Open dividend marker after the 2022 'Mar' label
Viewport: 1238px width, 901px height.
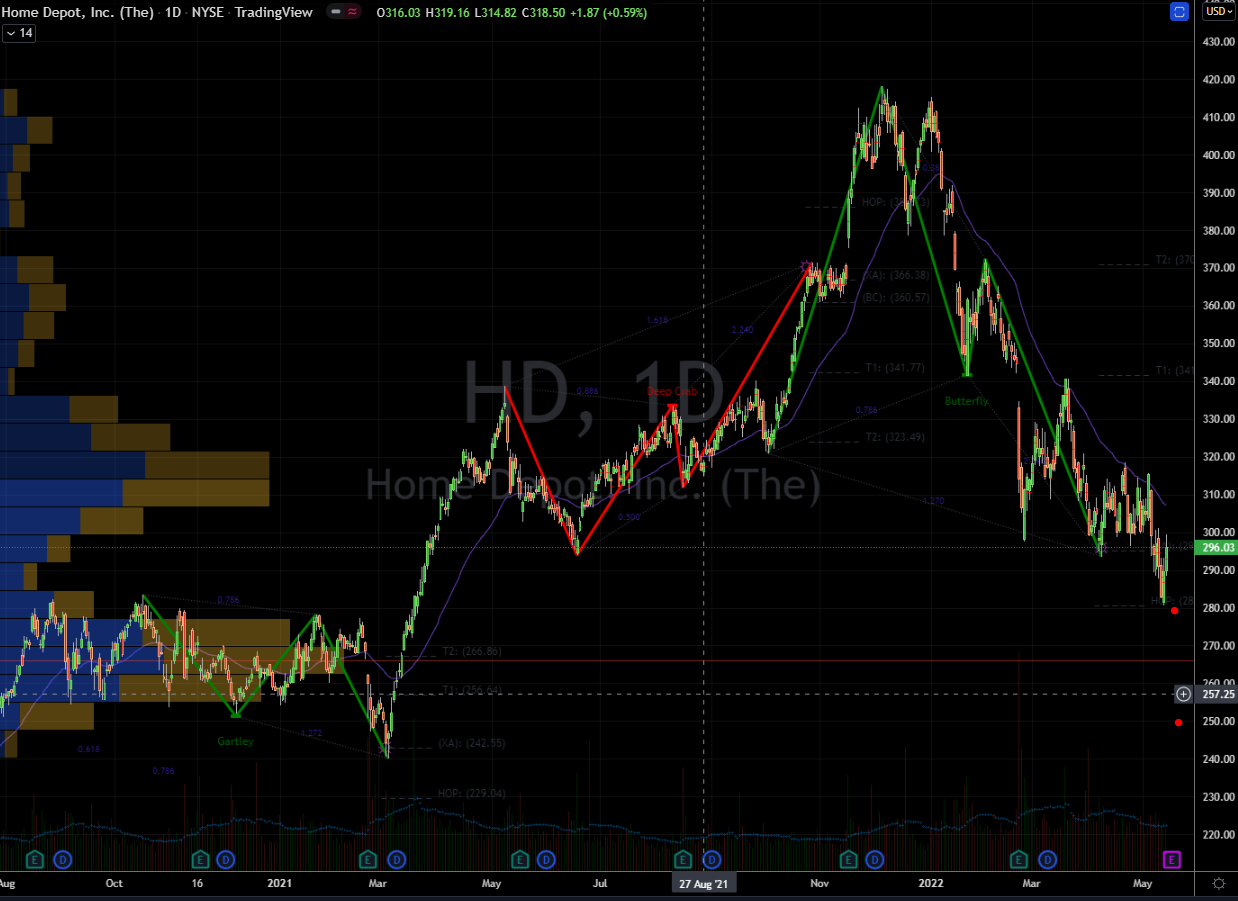click(1047, 859)
